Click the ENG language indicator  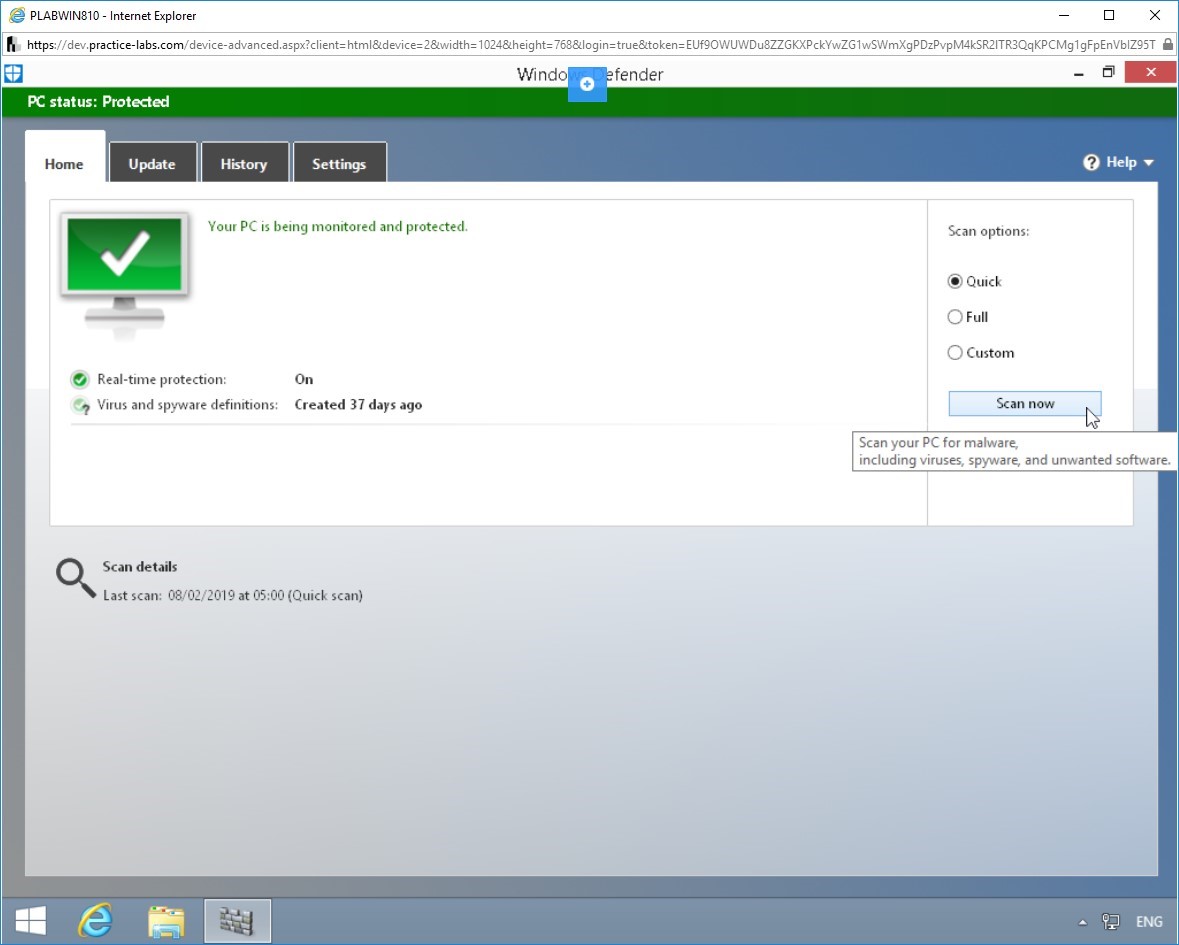pyautogui.click(x=1149, y=922)
